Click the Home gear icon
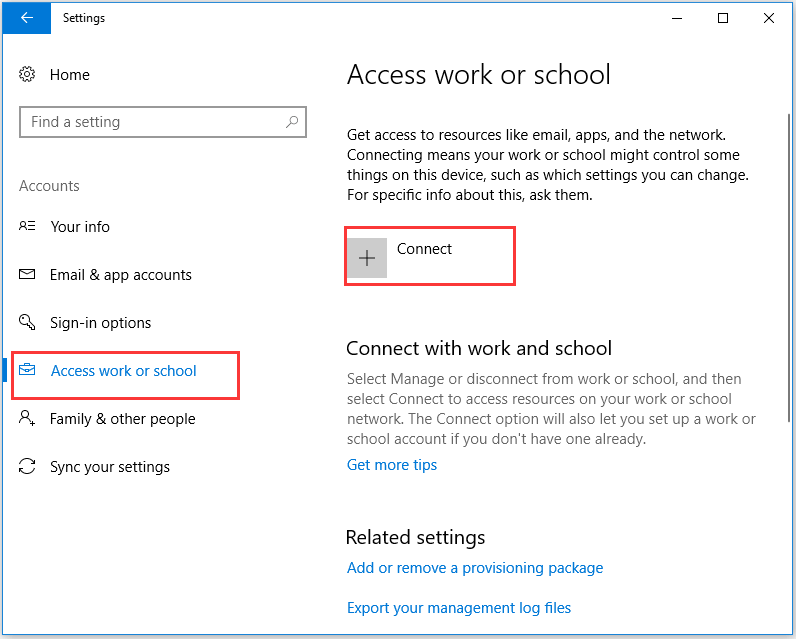Screen dimensions: 796x639 pyautogui.click(x=27, y=74)
